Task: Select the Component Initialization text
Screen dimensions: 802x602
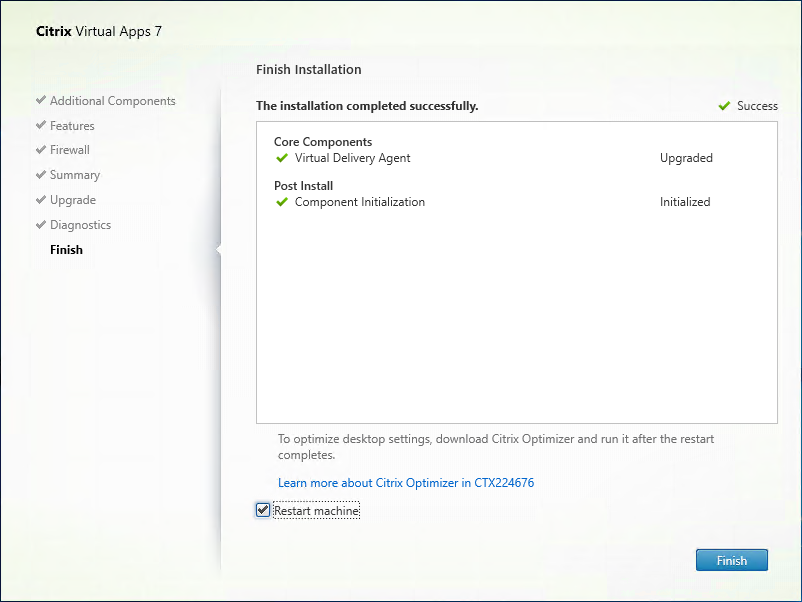Action: click(x=360, y=202)
